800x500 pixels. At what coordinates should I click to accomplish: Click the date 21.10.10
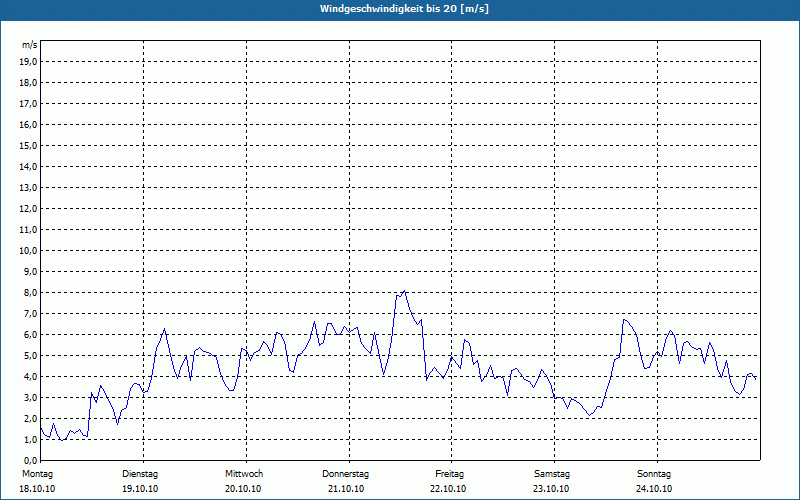(346, 489)
